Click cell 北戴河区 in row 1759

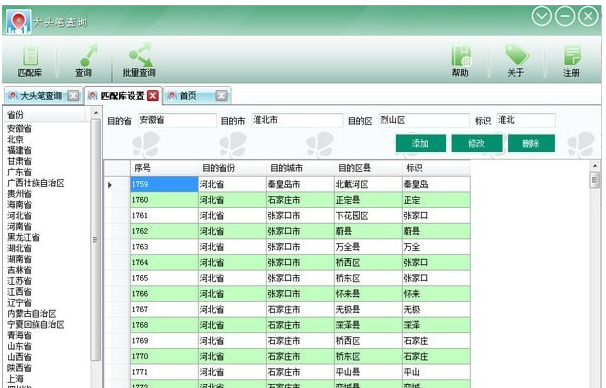(x=368, y=184)
